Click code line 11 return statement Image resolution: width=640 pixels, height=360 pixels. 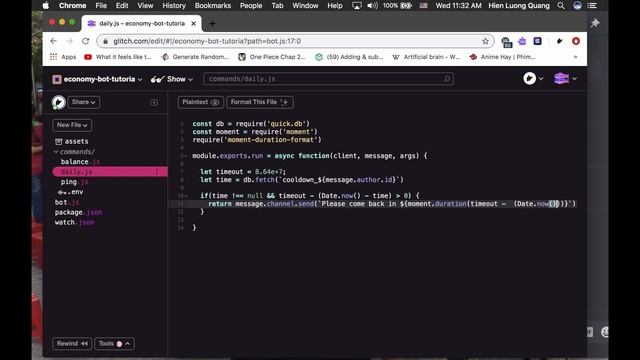tap(391, 204)
